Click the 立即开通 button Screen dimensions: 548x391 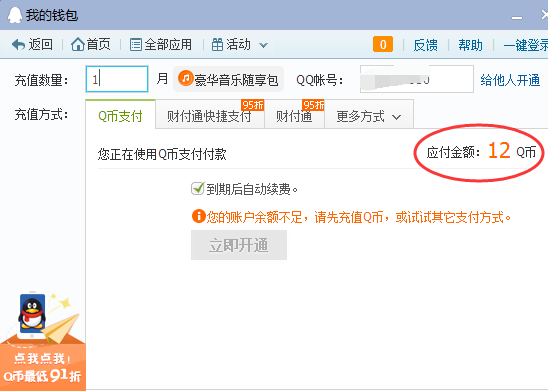point(239,245)
